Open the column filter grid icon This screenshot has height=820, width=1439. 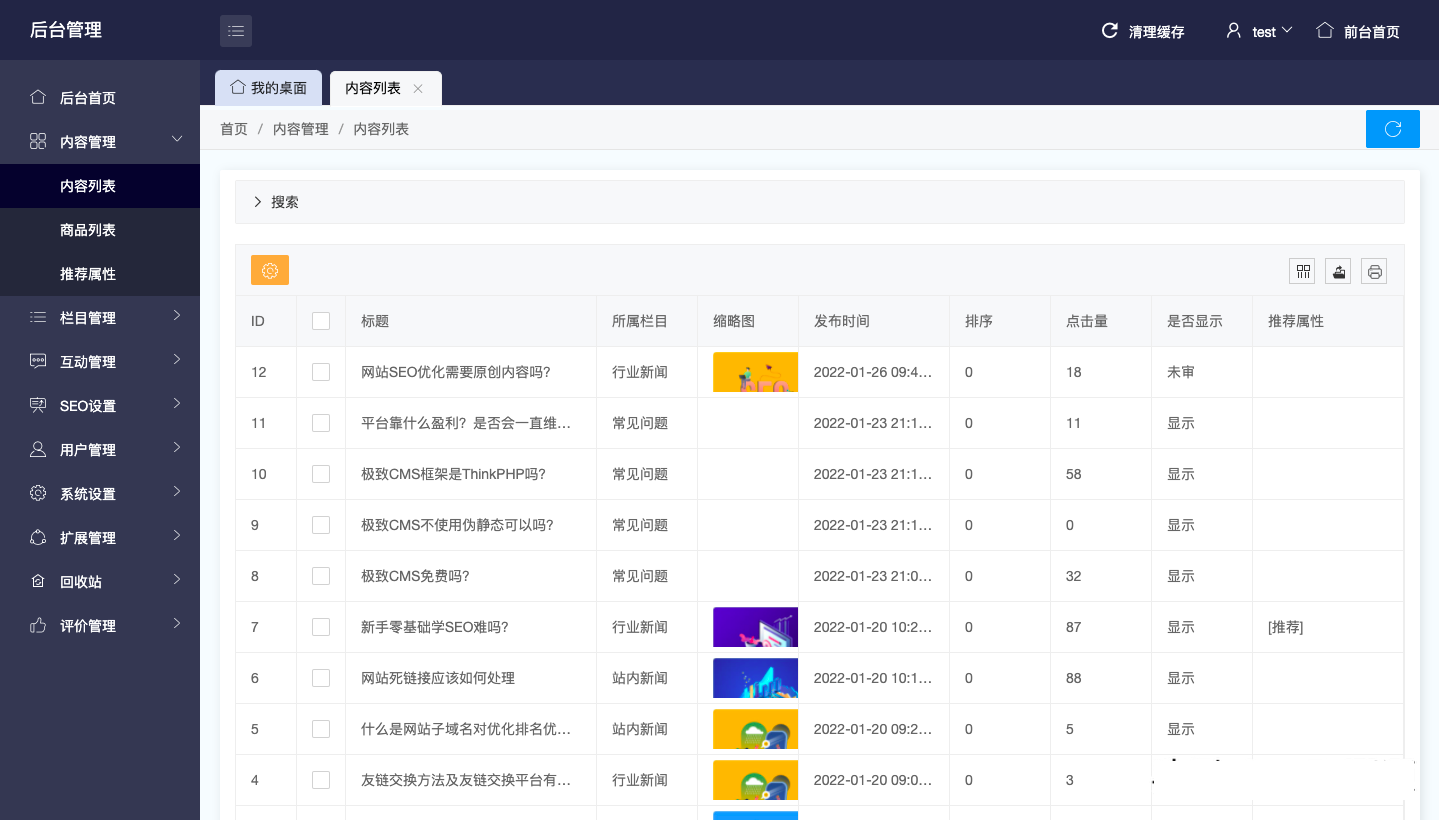tap(1303, 271)
